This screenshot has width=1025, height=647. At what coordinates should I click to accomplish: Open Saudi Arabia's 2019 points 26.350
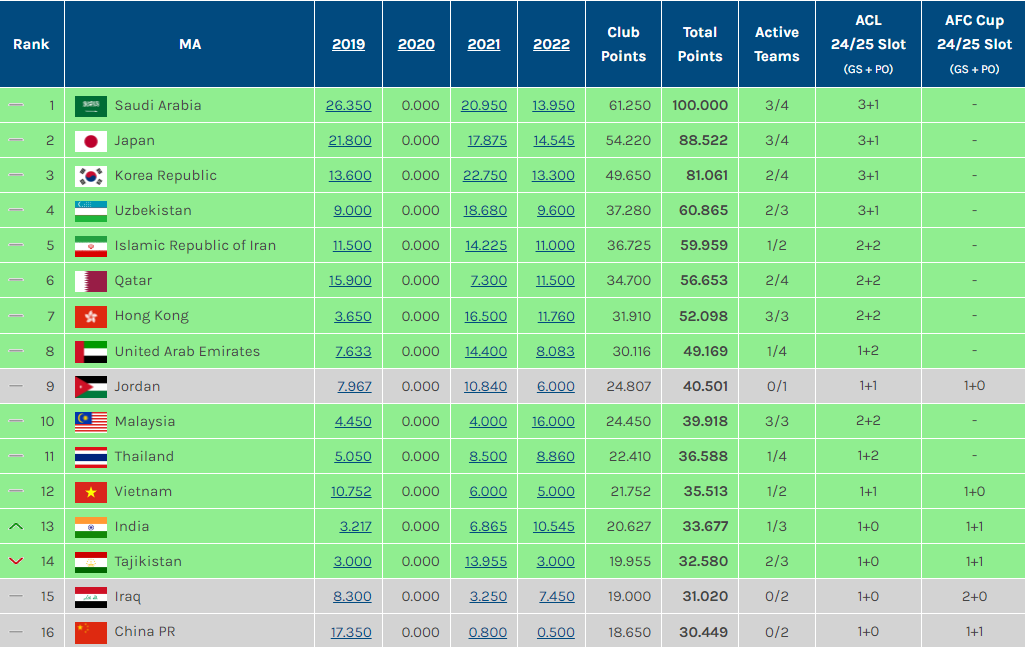point(349,106)
